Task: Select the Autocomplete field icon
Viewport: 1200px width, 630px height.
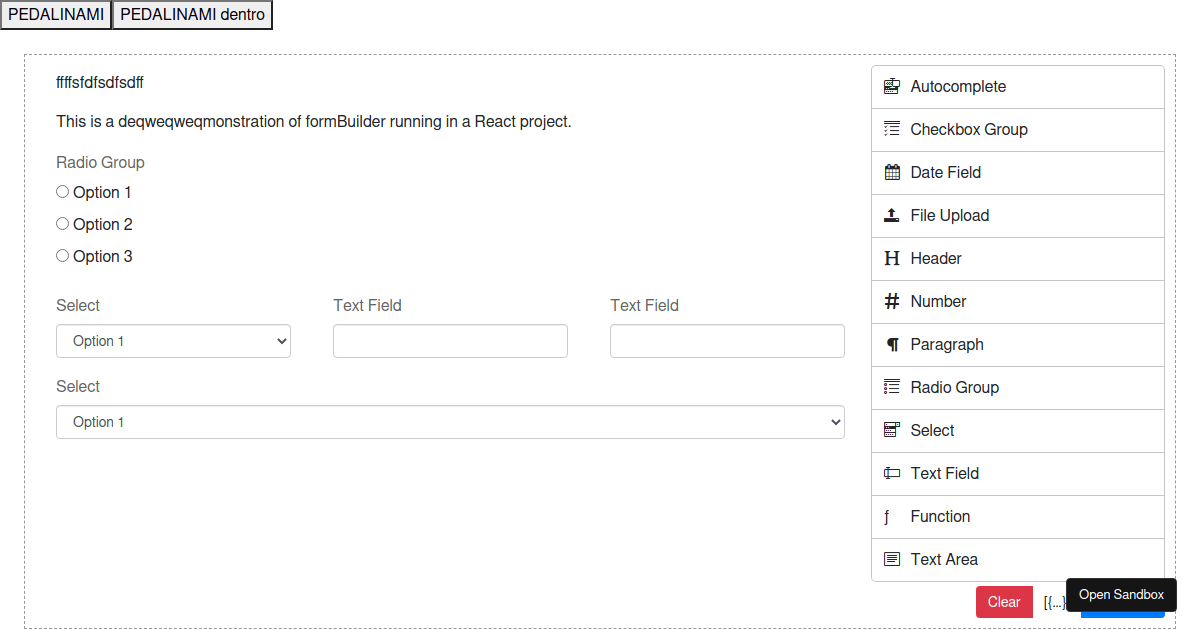Action: point(891,87)
